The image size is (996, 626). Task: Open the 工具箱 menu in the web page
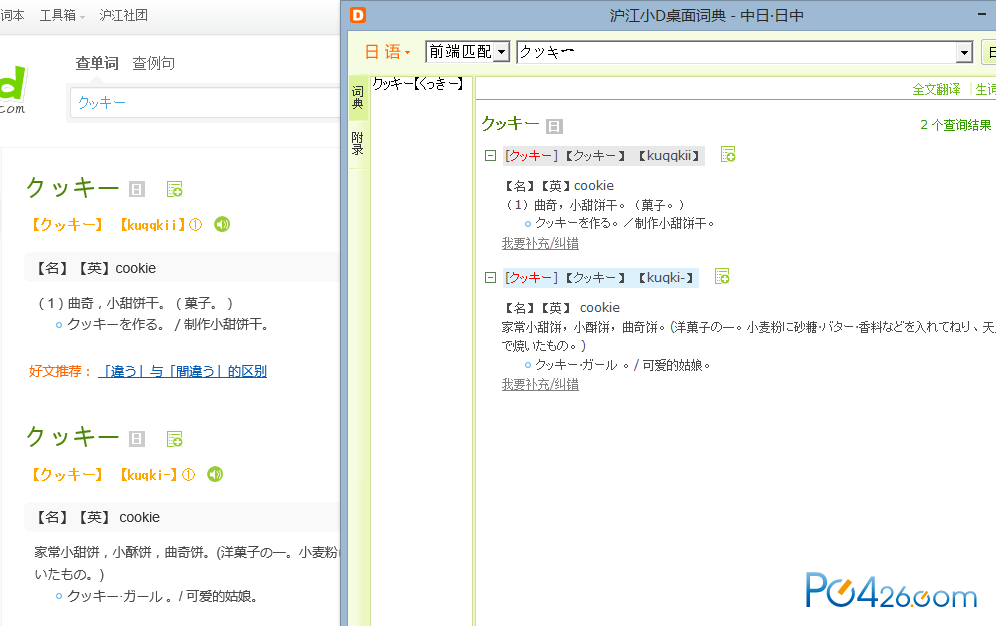pos(62,15)
